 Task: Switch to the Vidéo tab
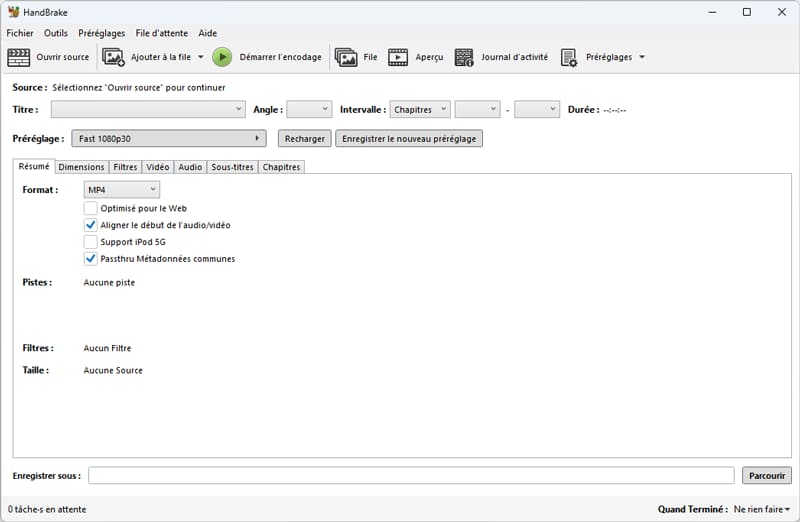point(157,167)
